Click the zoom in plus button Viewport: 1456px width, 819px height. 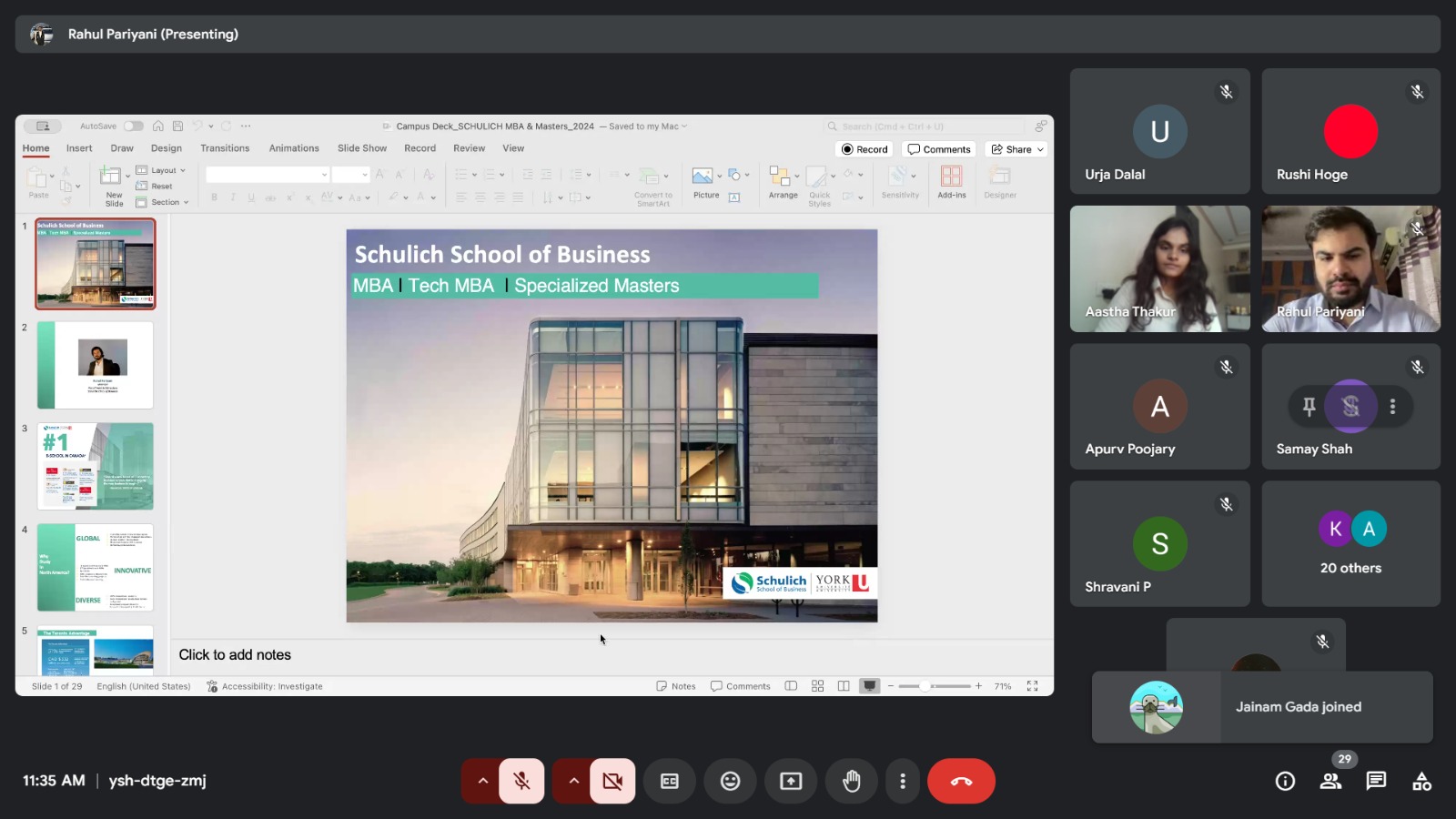click(x=978, y=686)
